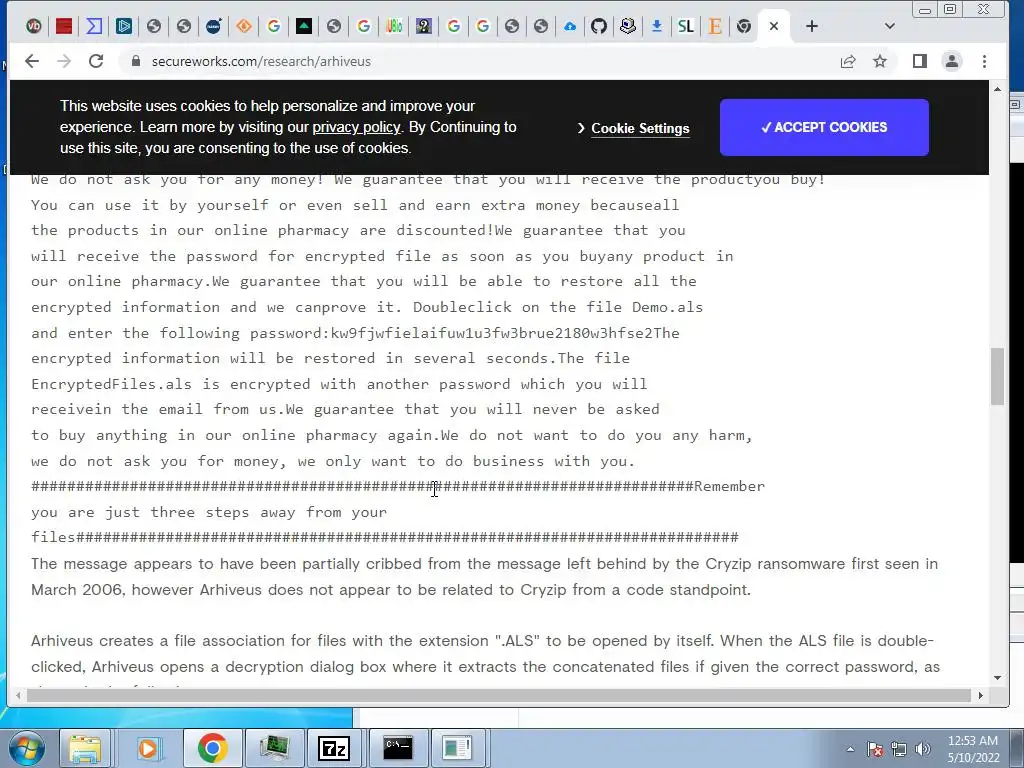Screen dimensions: 1024x768
Task: Select the tab with the blue download arrow favicon
Action: pyautogui.click(x=657, y=26)
